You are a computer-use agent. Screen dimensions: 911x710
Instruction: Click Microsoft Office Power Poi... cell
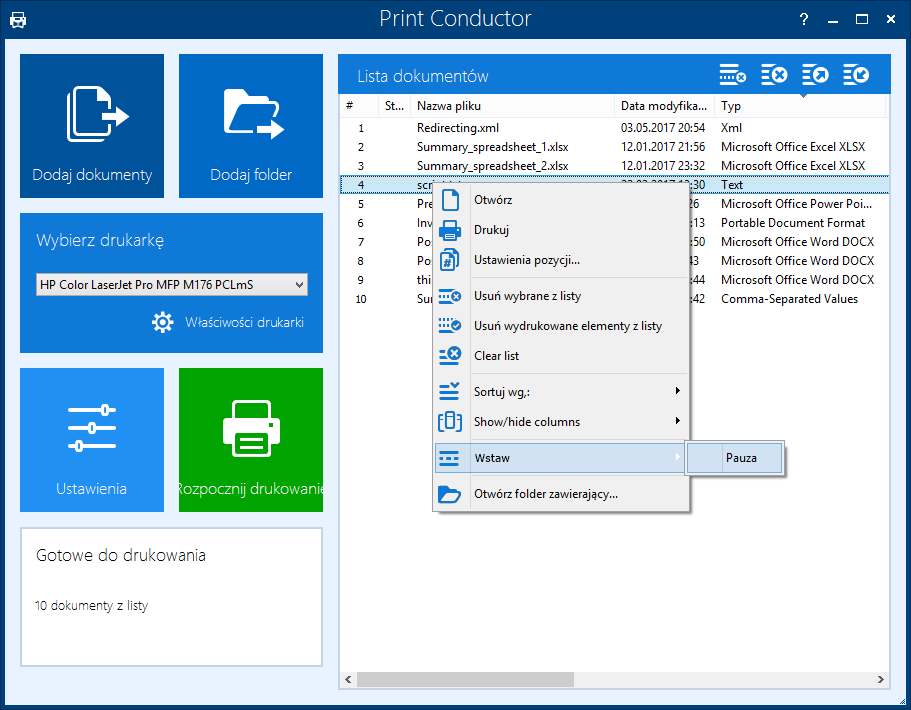pyautogui.click(x=796, y=204)
